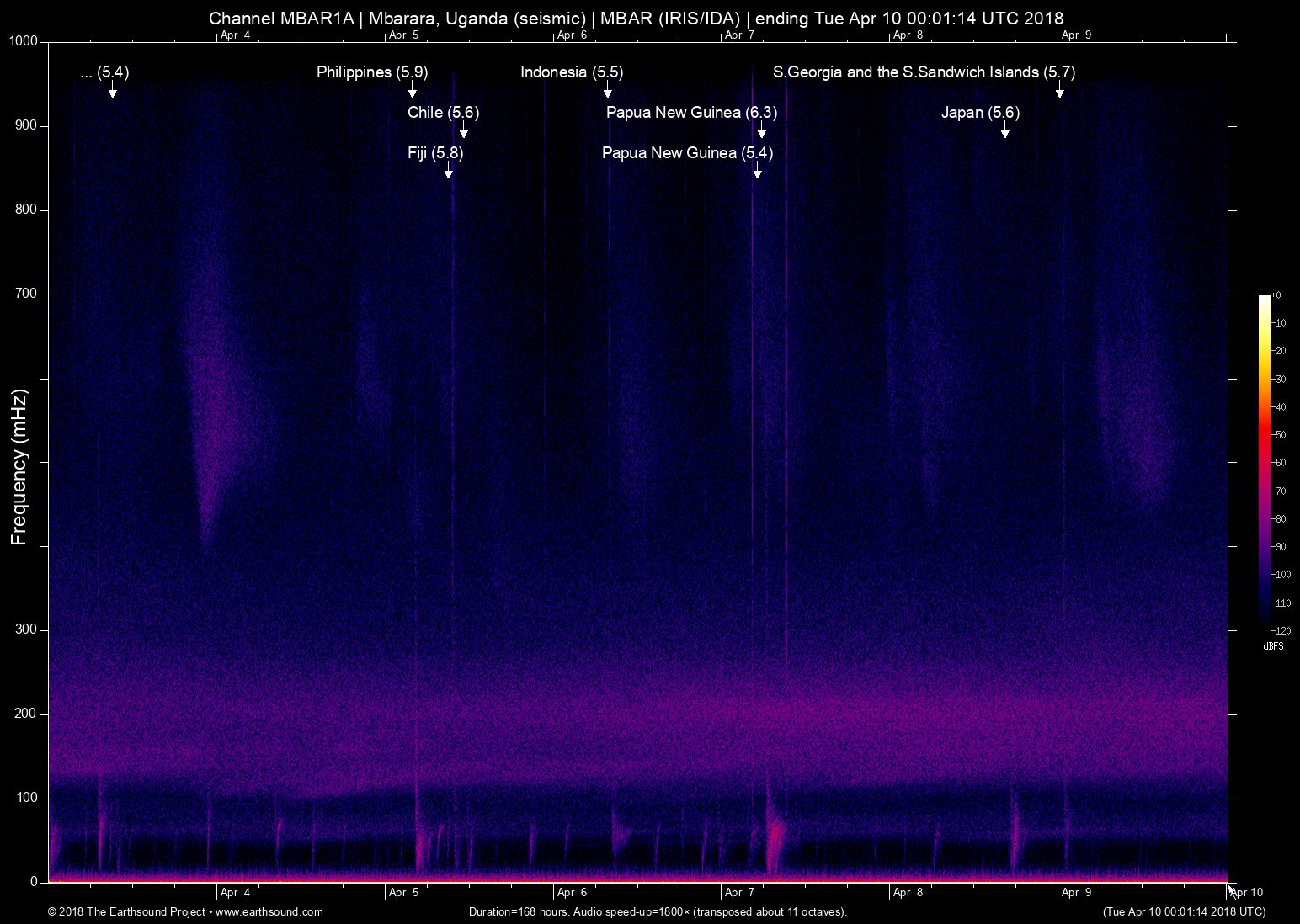Viewport: 1300px width, 924px height.
Task: Click the Apr 9 label on bottom axis
Action: pyautogui.click(x=1076, y=893)
